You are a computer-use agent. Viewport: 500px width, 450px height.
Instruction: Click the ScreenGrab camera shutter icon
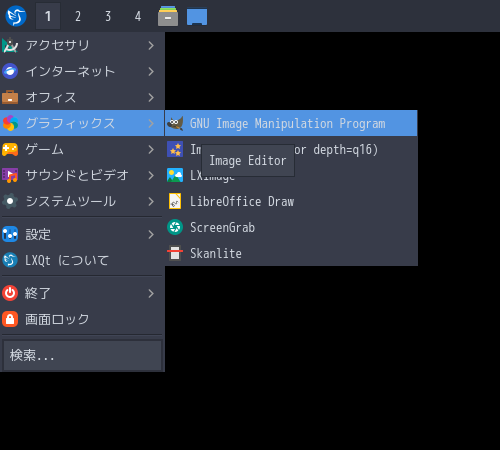pos(175,227)
